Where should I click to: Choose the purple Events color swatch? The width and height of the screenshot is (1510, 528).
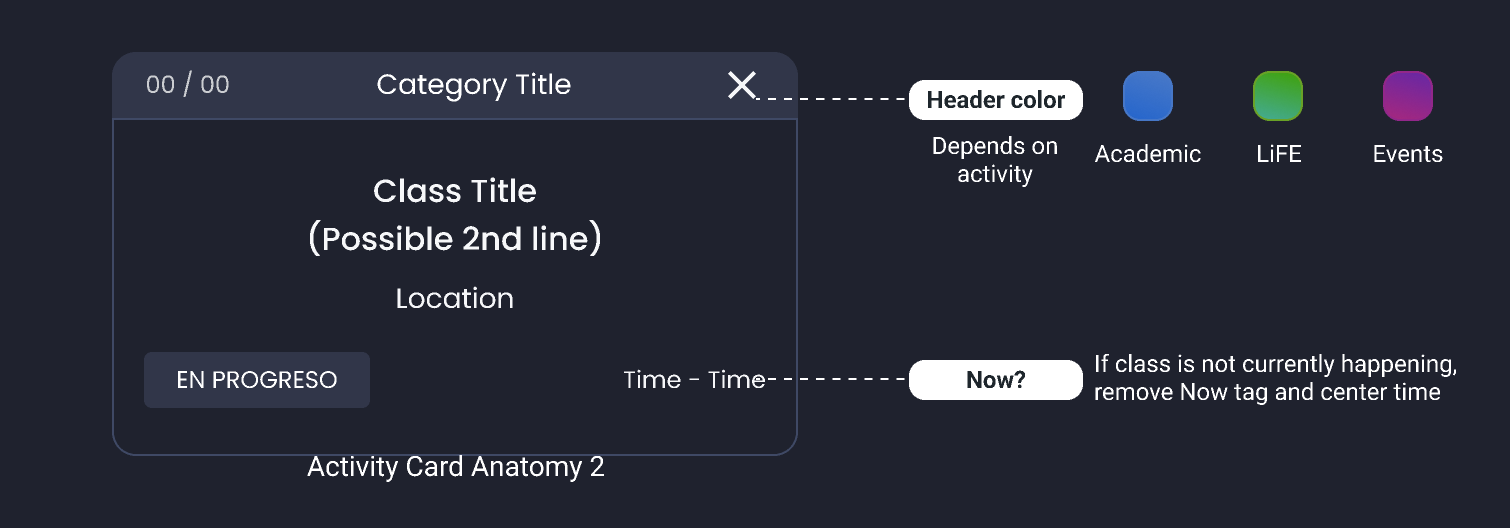(1407, 97)
